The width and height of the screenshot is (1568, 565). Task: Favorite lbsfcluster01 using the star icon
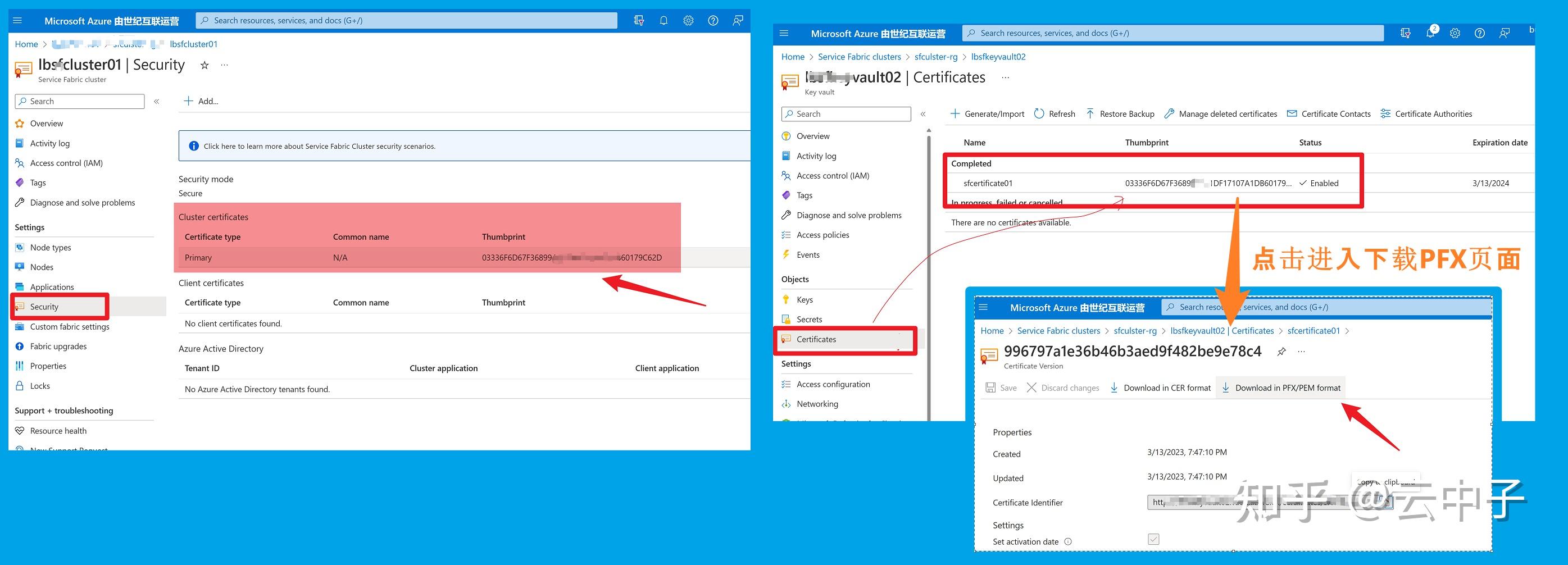(x=204, y=65)
